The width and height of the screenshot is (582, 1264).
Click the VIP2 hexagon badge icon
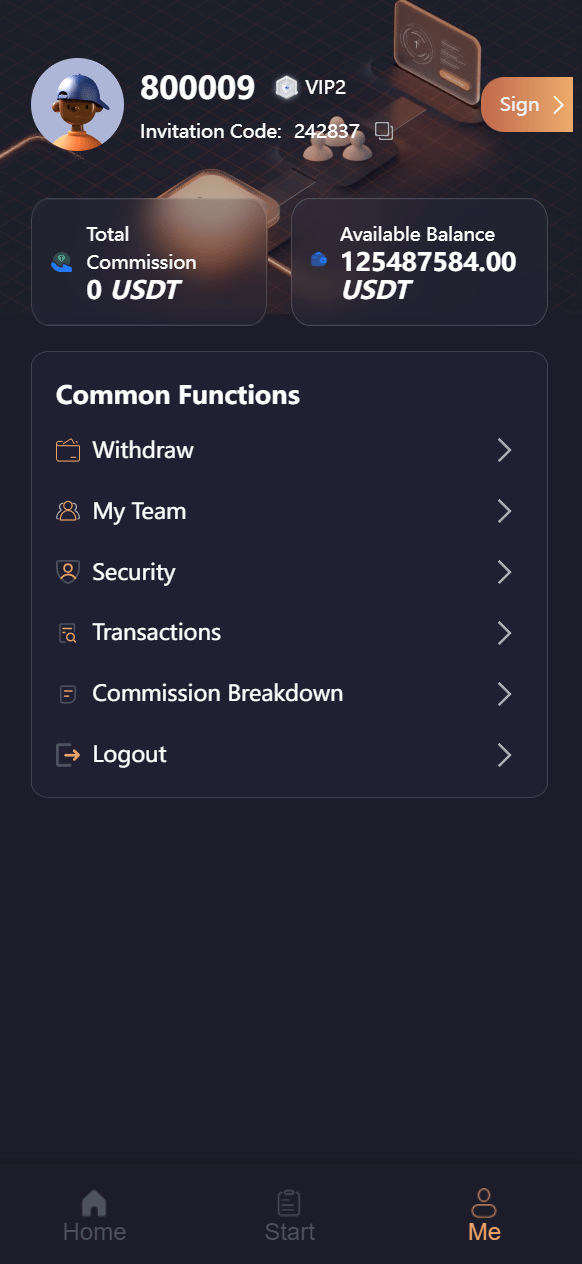pos(287,88)
